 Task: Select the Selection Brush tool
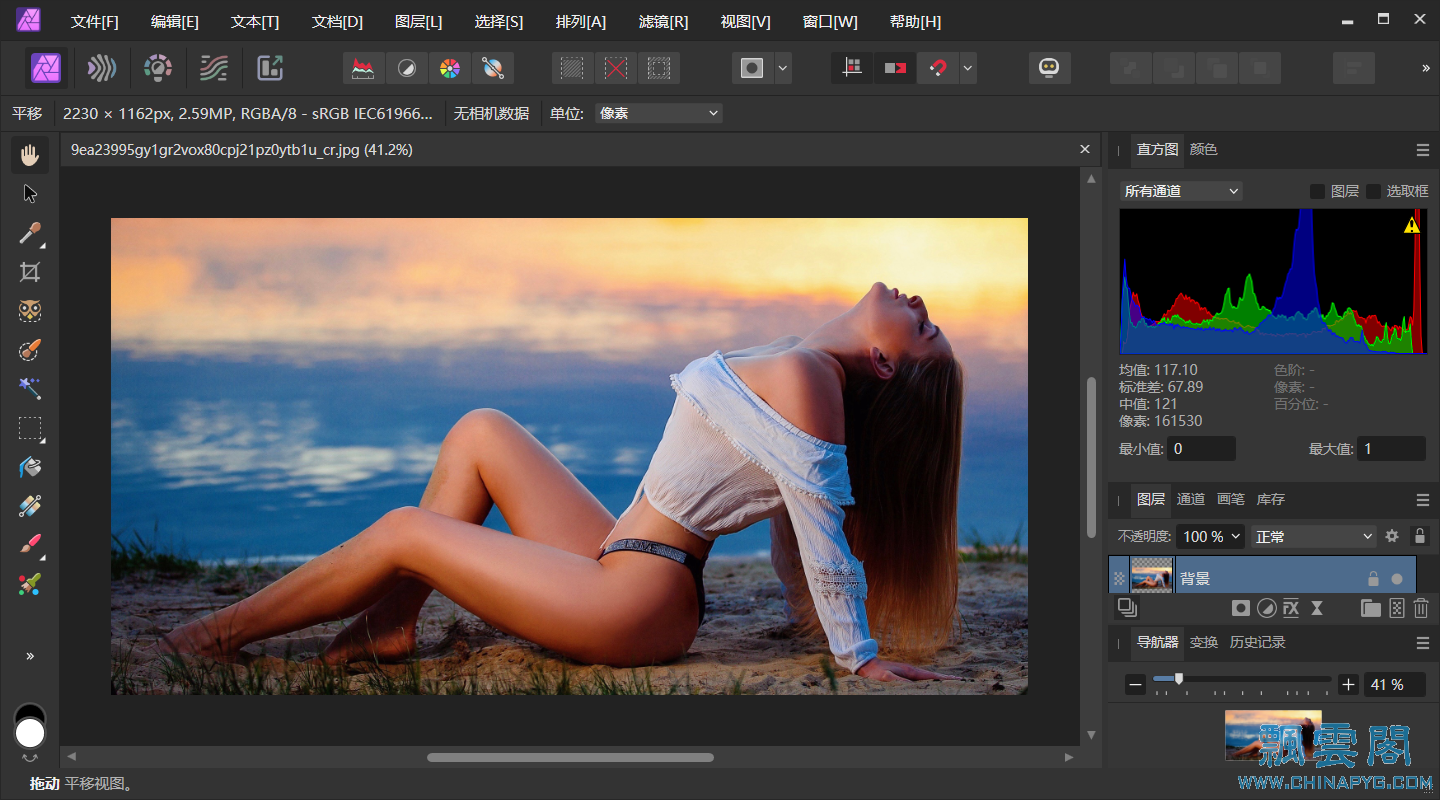pyautogui.click(x=30, y=350)
